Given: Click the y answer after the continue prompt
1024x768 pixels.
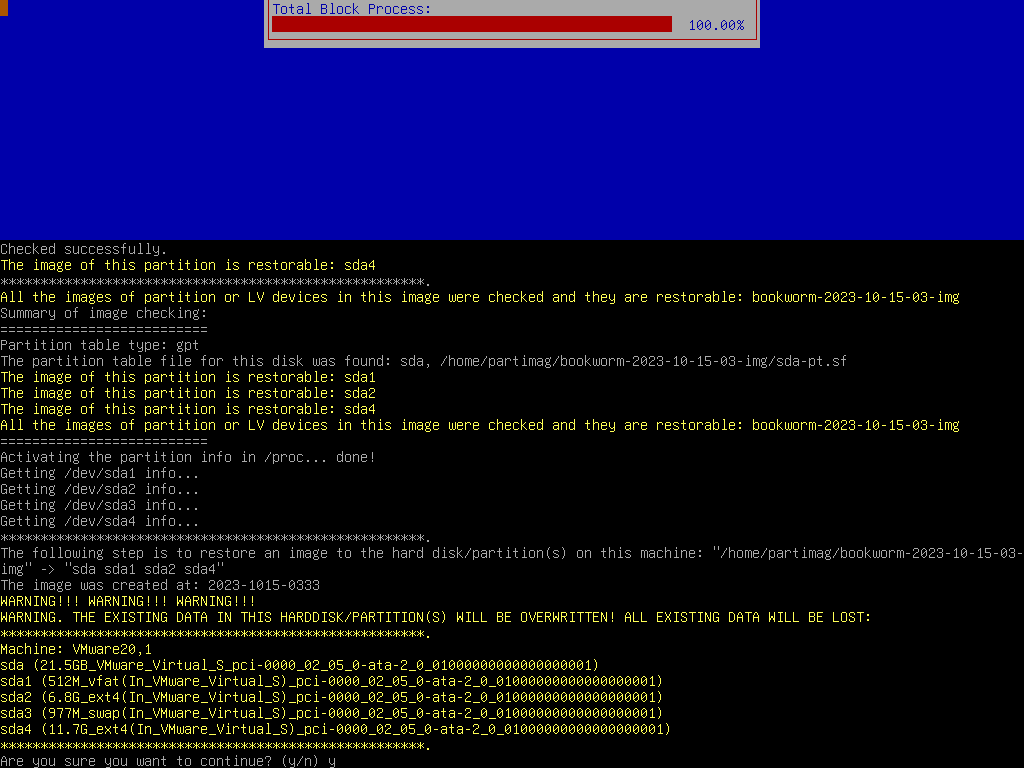Looking at the screenshot, I should [x=330, y=761].
